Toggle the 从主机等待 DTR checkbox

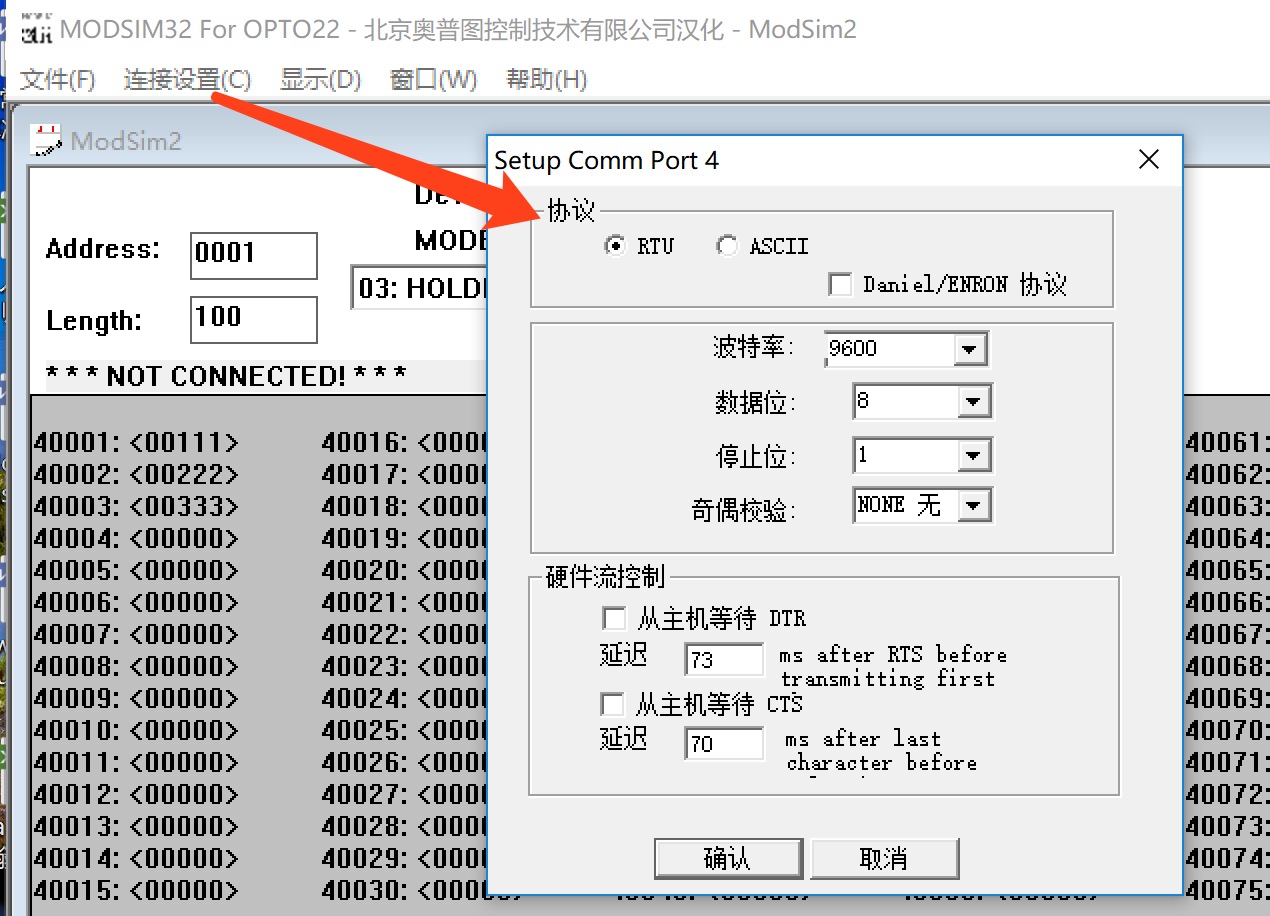[x=613, y=618]
